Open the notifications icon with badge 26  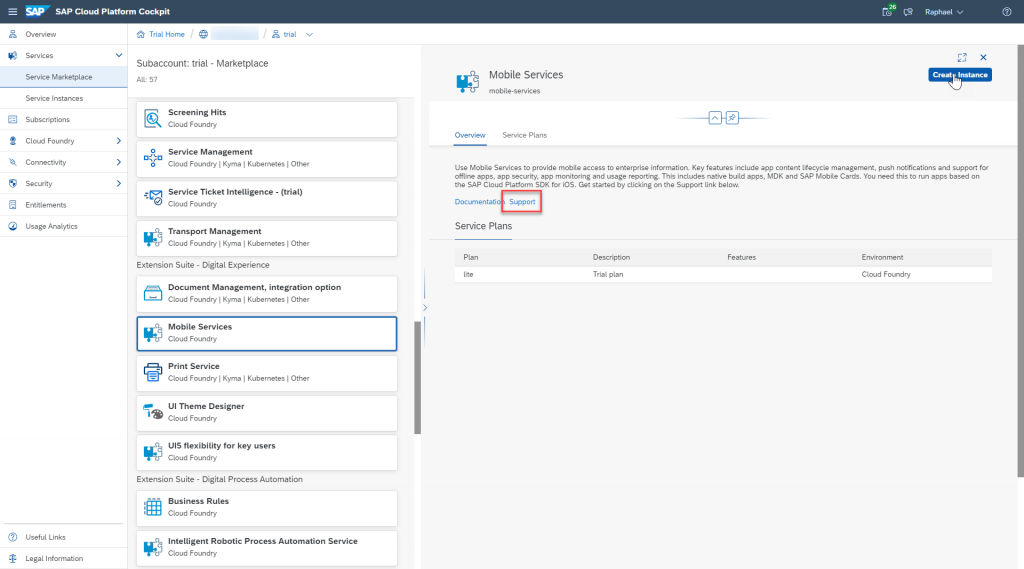(x=888, y=12)
